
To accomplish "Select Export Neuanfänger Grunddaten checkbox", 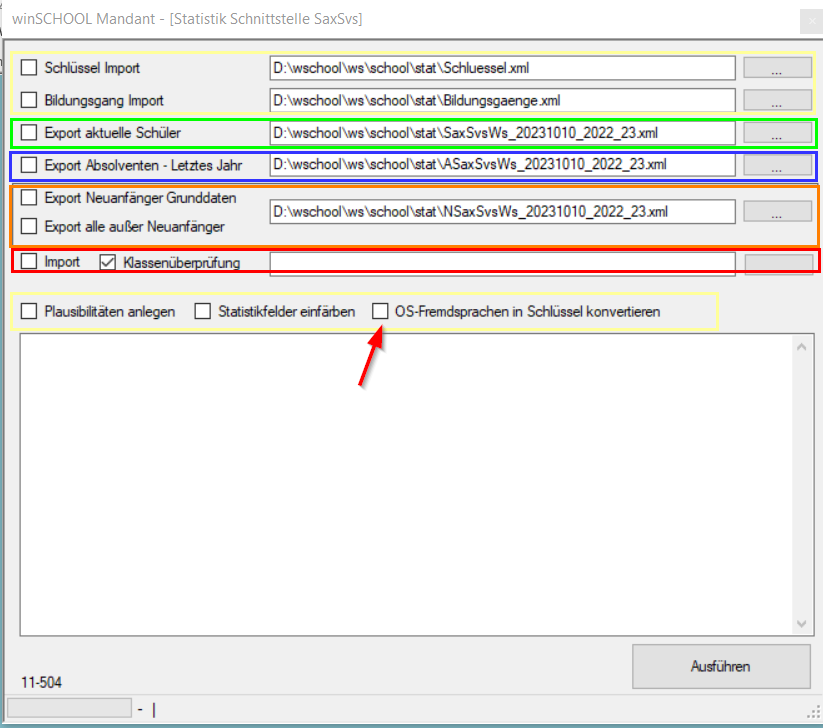I will [29, 198].
